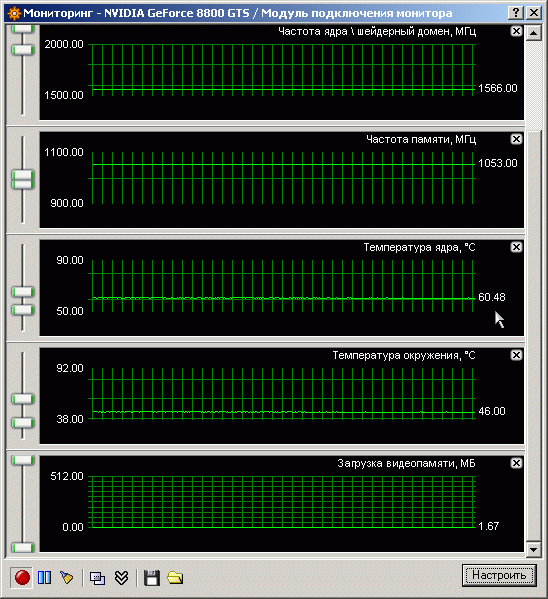
Task: Clear history with the broom icon
Action: (66, 577)
